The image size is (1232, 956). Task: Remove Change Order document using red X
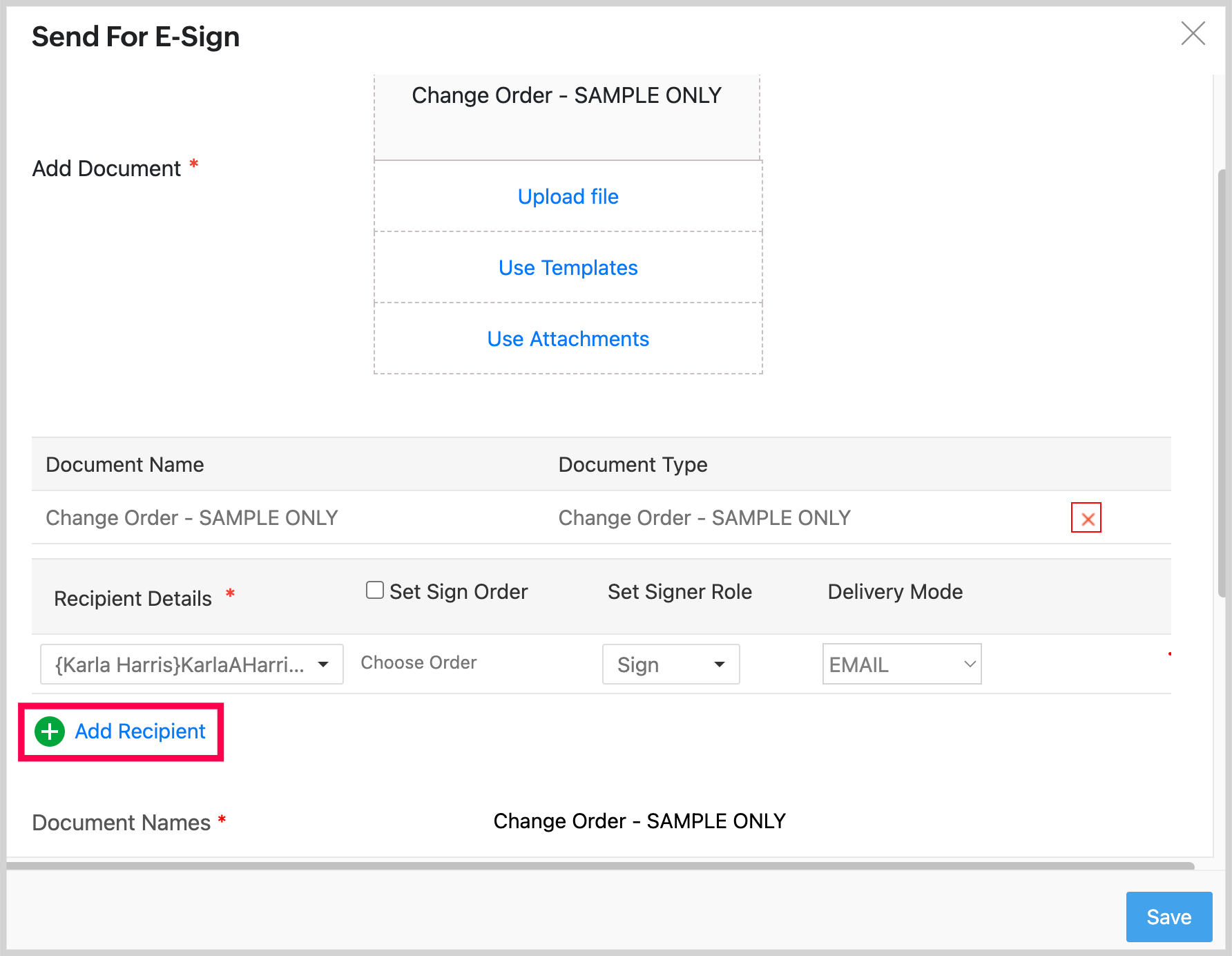click(1086, 518)
